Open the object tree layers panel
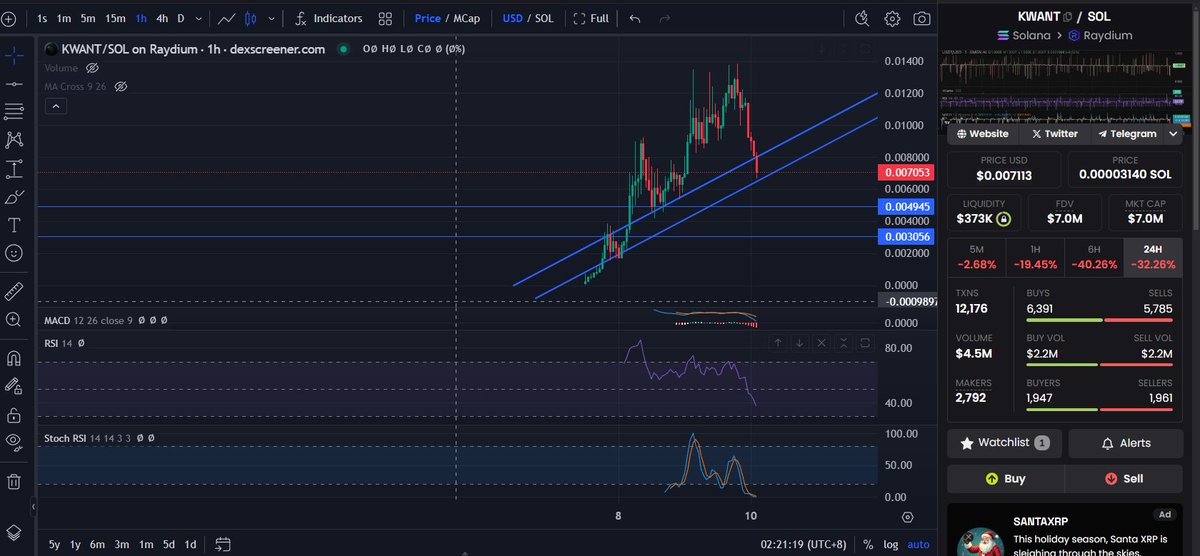The image size is (1200, 556). coord(14,531)
